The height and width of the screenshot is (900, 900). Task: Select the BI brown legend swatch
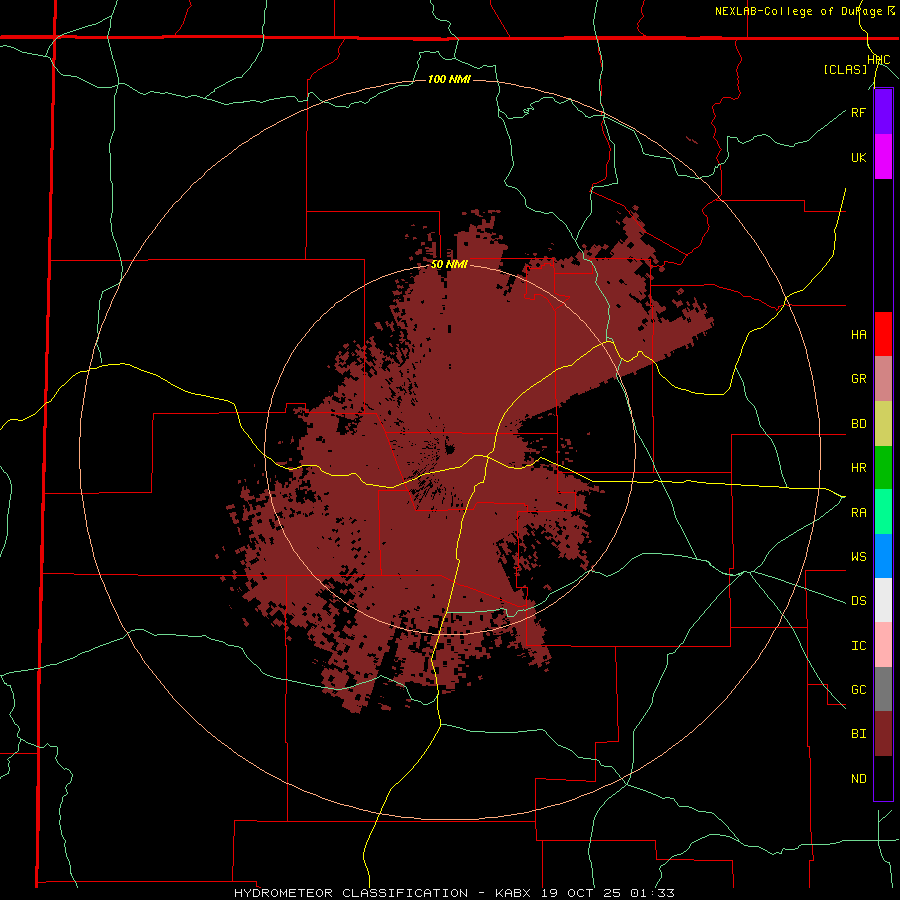pyautogui.click(x=883, y=734)
